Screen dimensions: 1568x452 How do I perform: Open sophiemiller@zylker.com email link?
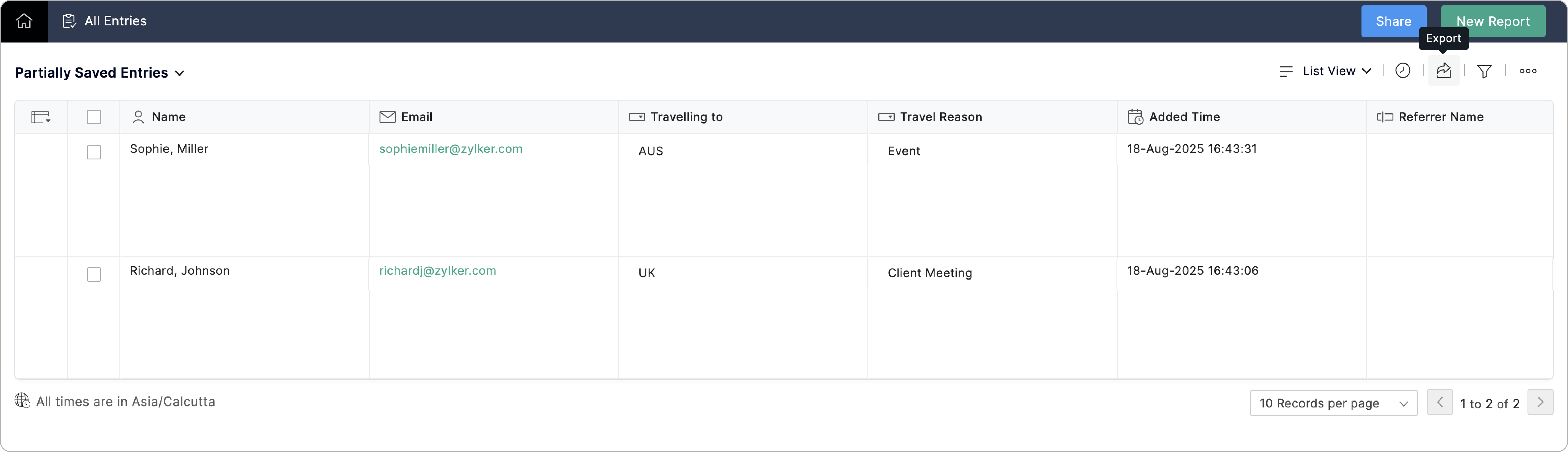(450, 149)
